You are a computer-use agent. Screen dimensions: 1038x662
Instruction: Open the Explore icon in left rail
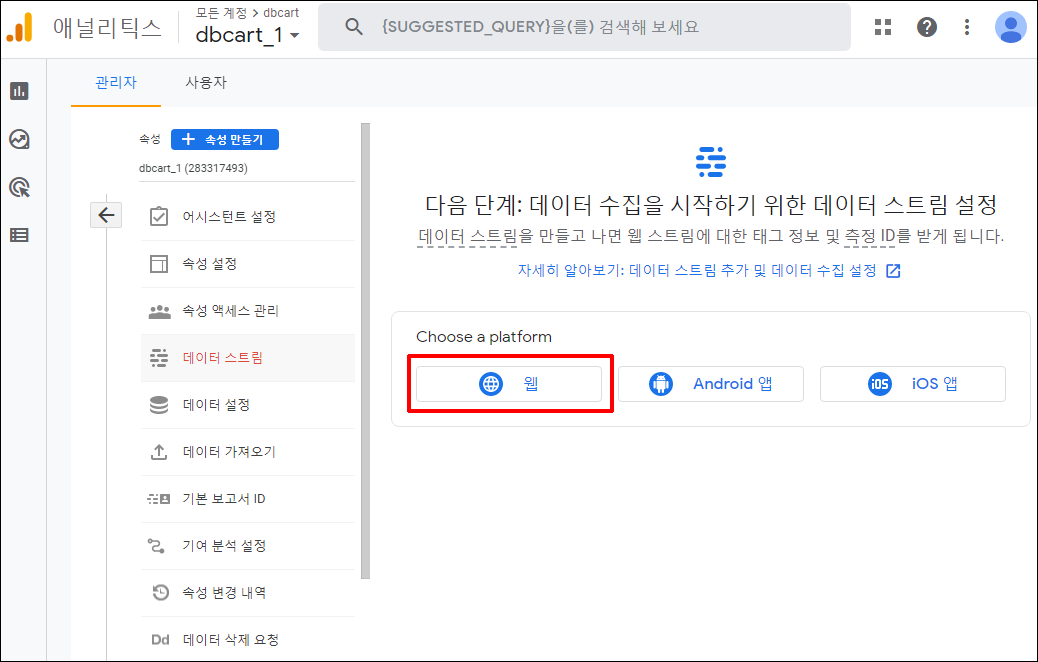point(19,139)
